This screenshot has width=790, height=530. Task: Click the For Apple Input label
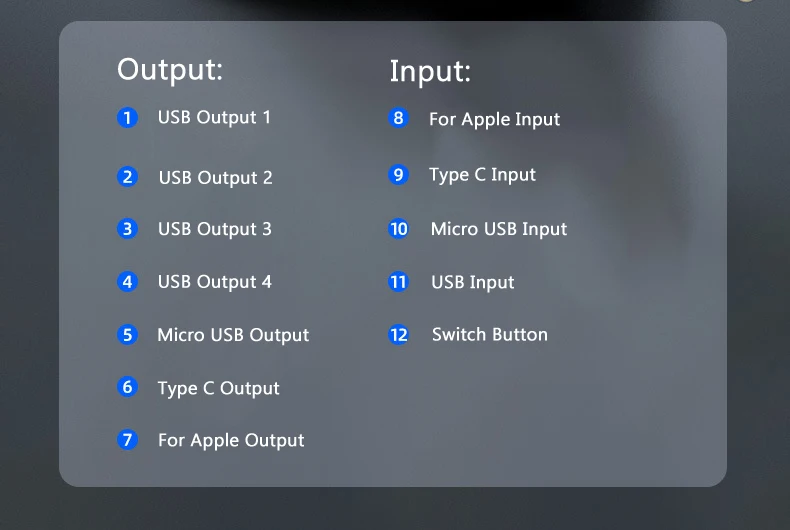point(494,120)
